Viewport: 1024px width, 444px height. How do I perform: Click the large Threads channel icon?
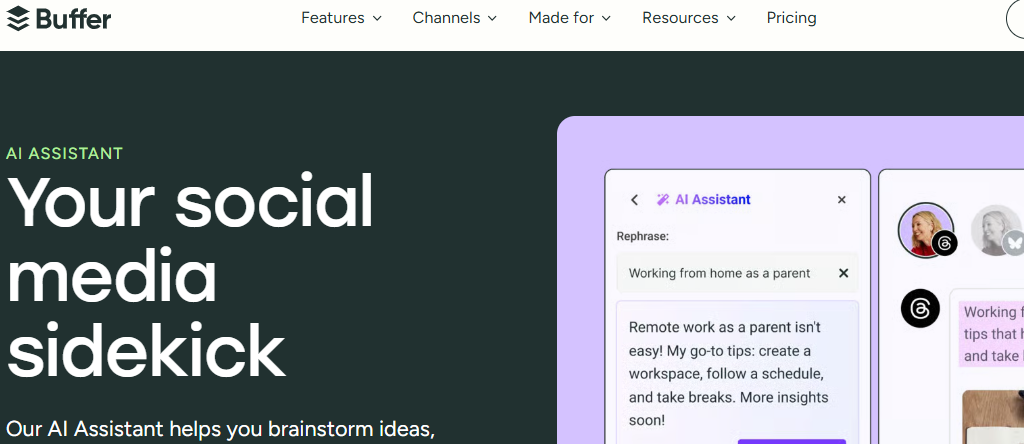pyautogui.click(x=920, y=308)
